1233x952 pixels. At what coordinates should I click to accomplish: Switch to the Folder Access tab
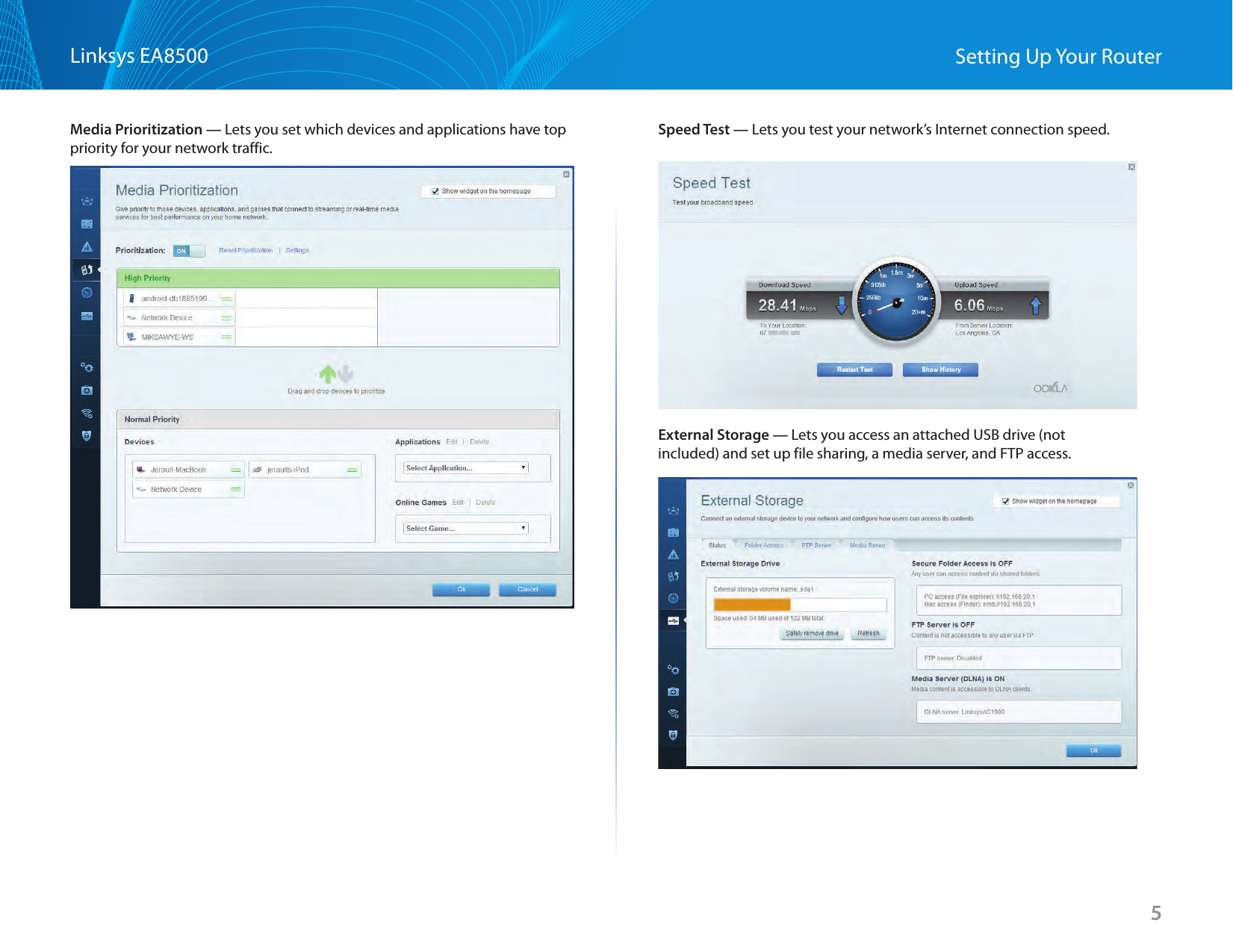[764, 545]
